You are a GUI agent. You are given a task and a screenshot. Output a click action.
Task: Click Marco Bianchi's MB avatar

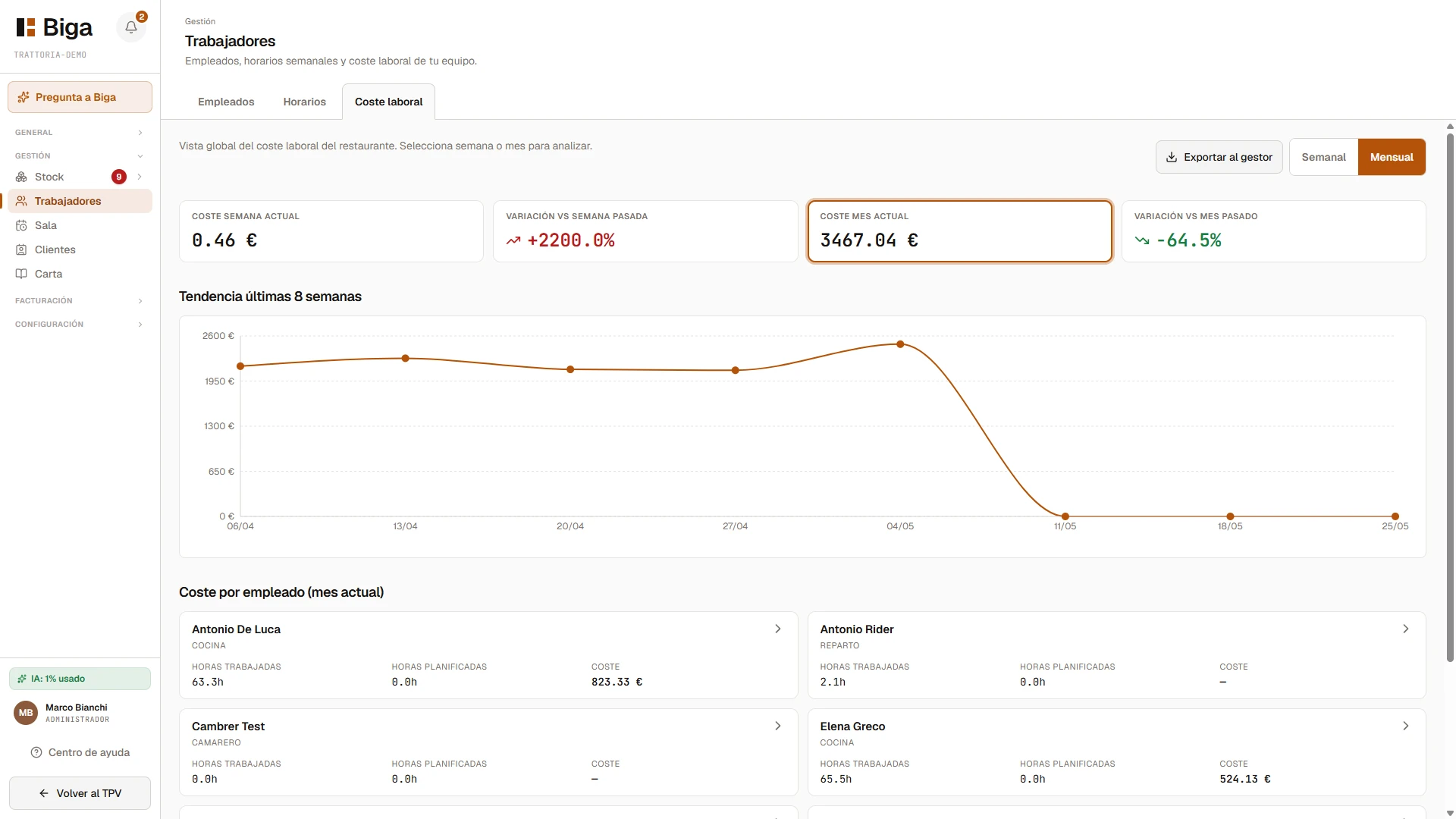[x=26, y=713]
